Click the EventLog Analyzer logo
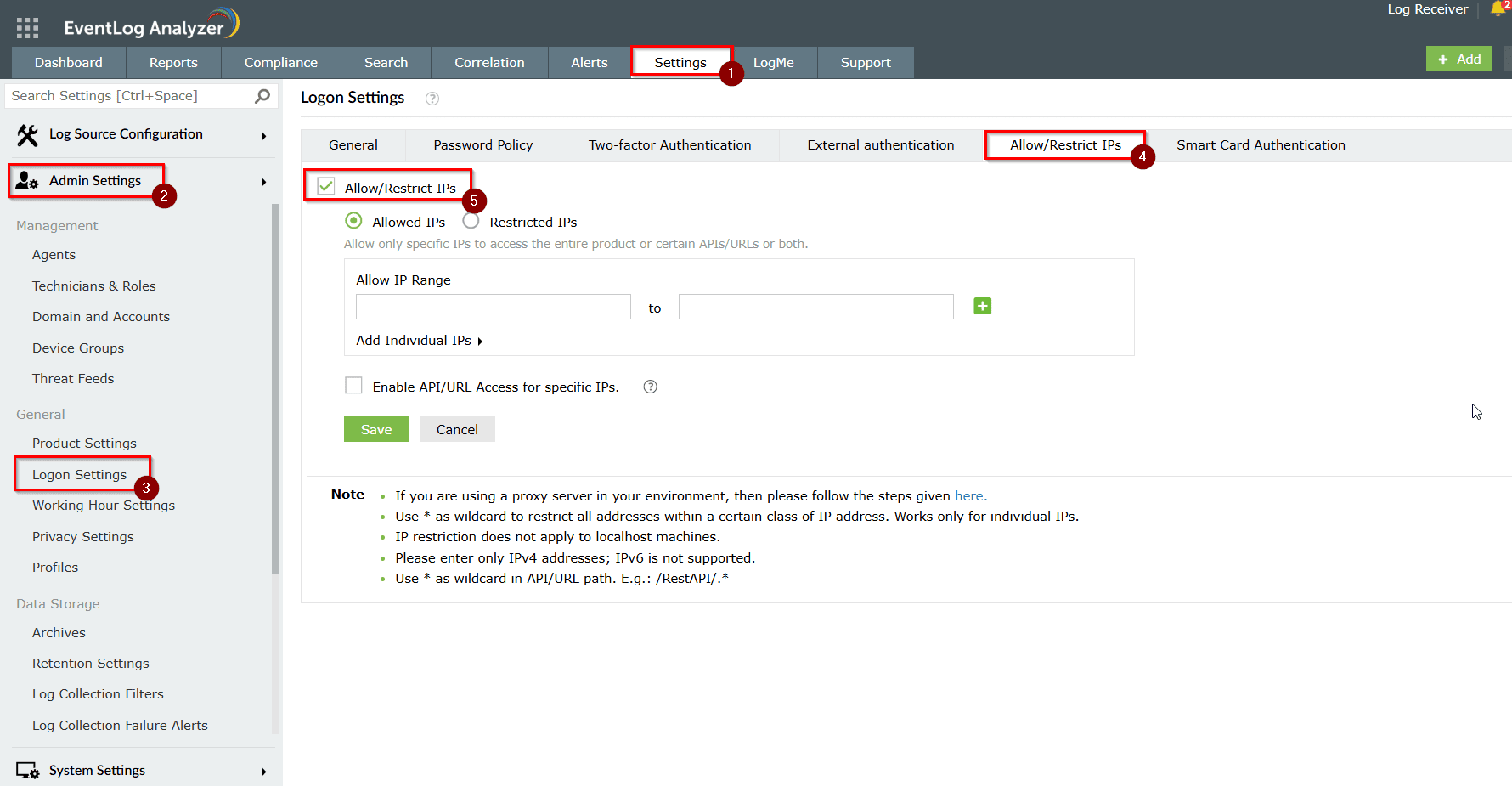This screenshot has width=1512, height=786. (x=151, y=25)
